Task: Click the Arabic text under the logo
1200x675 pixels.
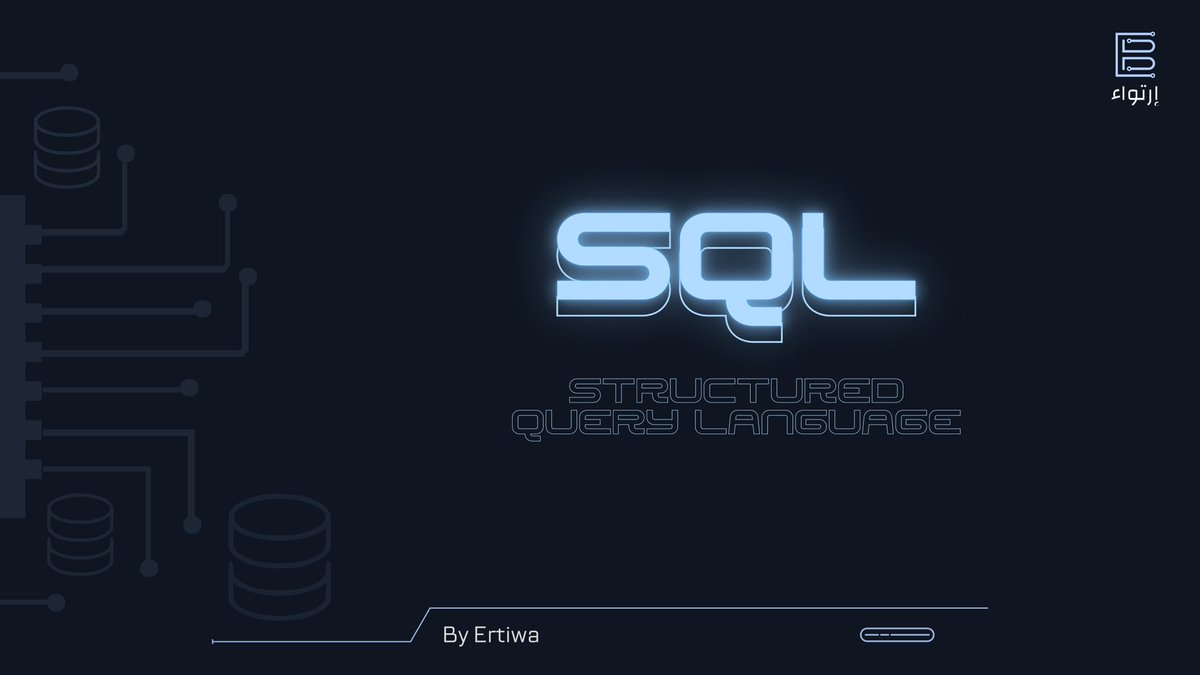Action: click(x=1135, y=96)
